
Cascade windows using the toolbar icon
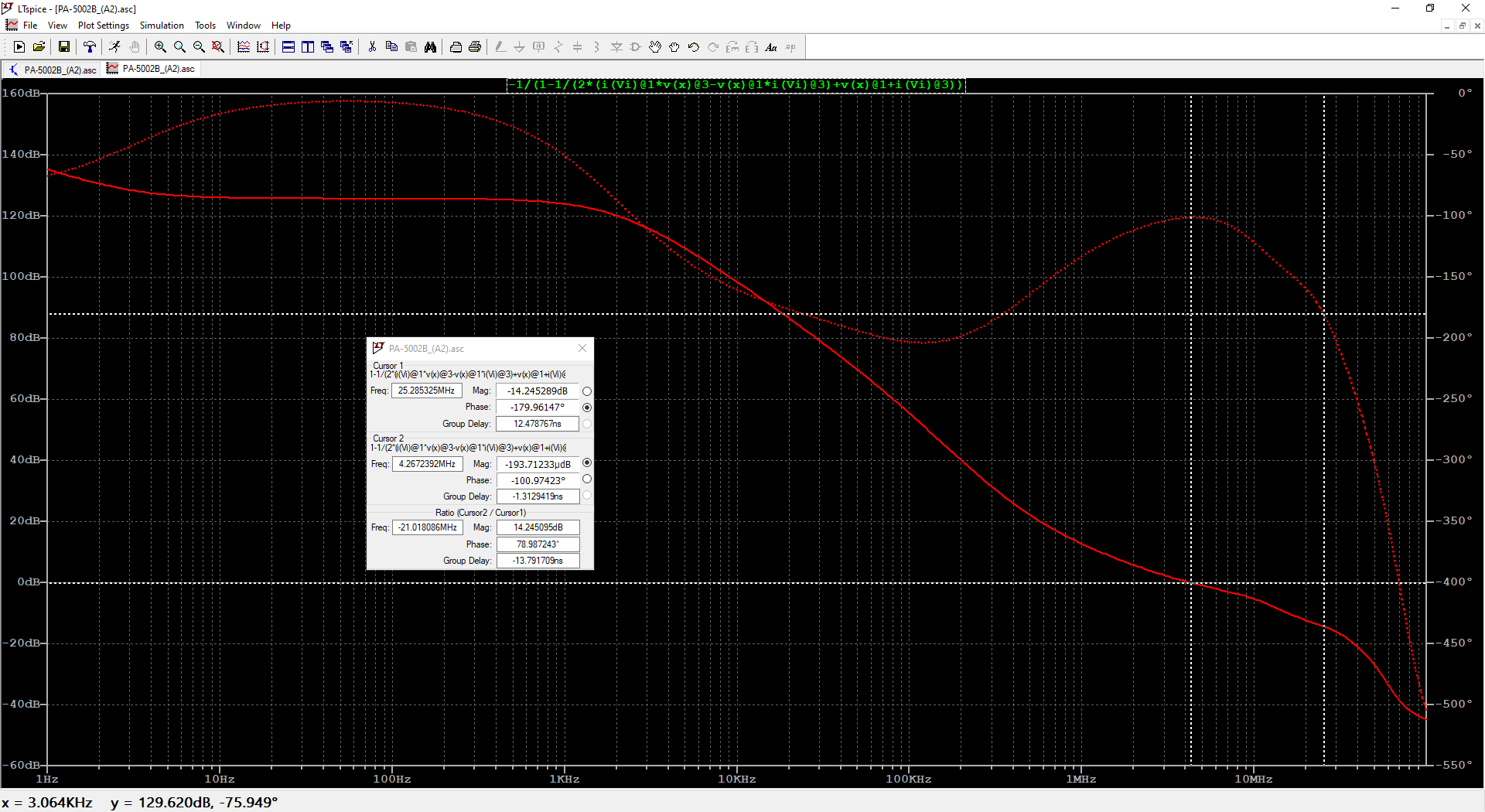click(327, 47)
